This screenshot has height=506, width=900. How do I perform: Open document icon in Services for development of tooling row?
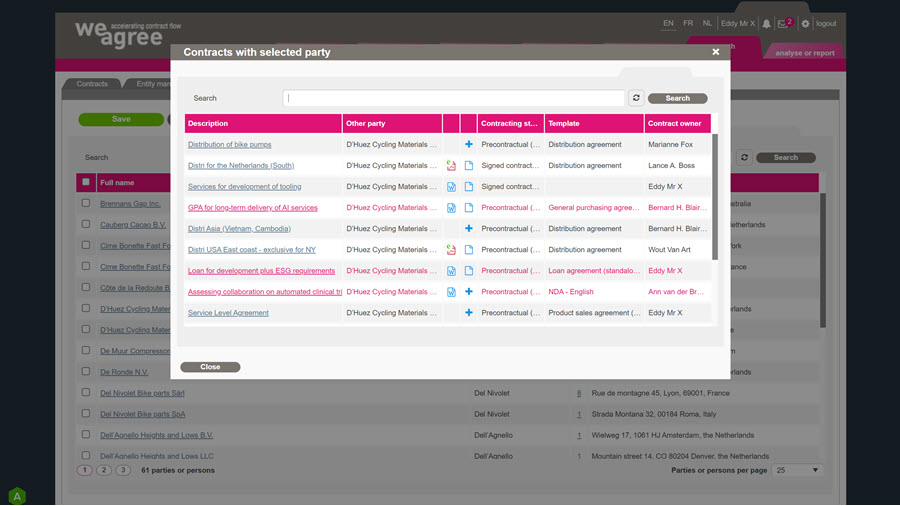[469, 186]
